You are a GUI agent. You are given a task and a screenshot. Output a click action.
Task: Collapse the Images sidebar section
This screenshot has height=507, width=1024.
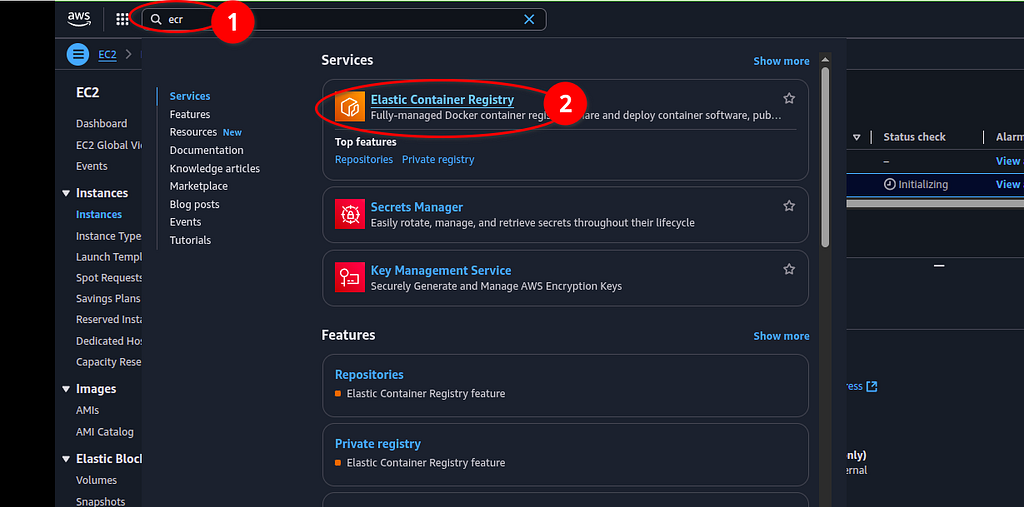point(66,389)
